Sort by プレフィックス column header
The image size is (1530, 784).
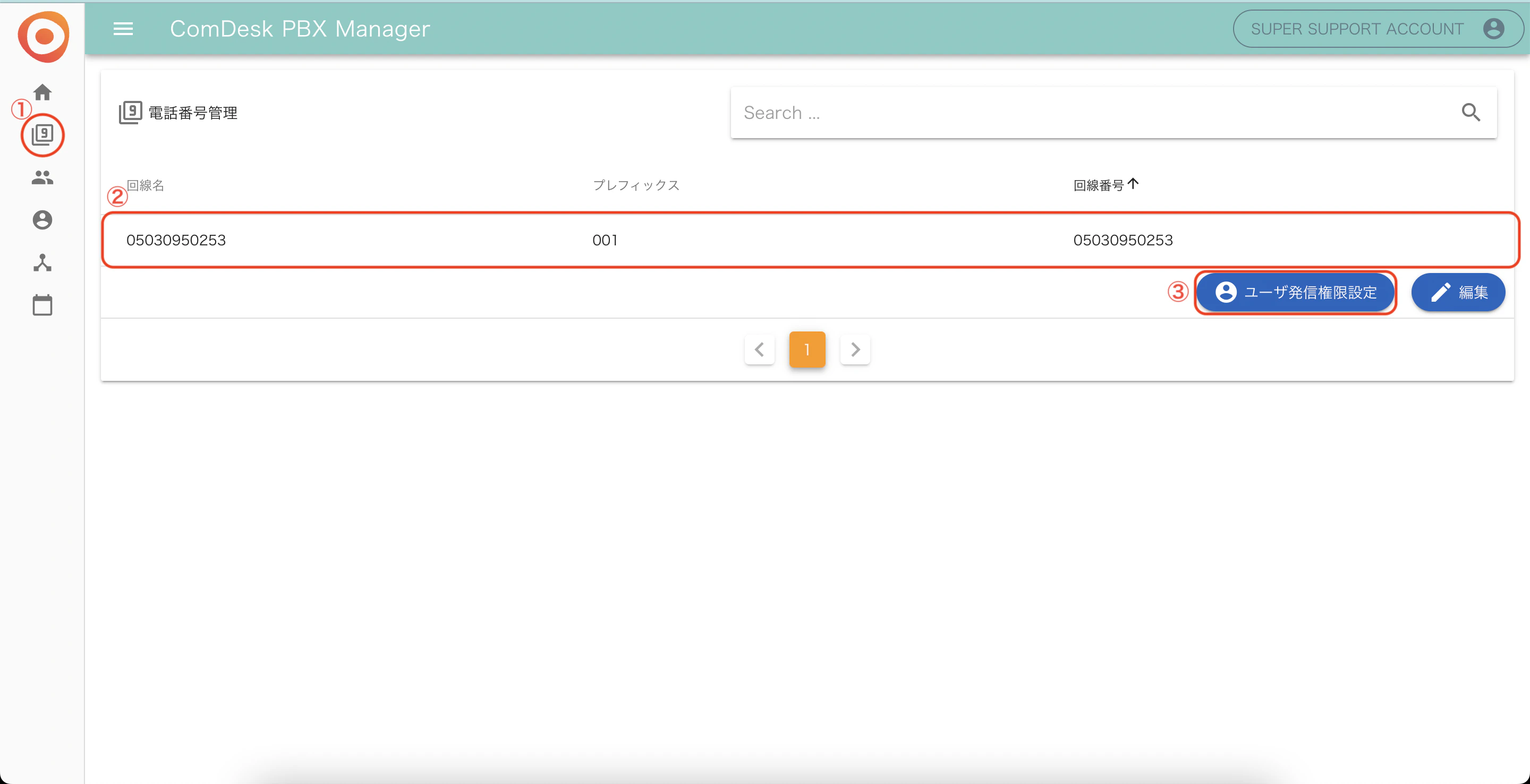point(636,185)
